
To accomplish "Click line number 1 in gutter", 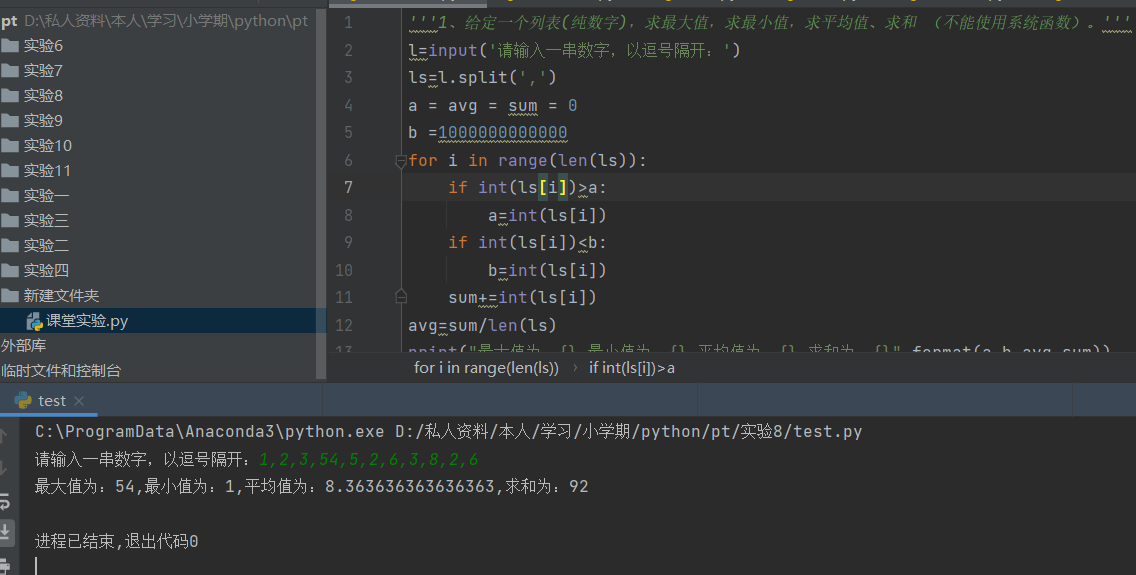I will pyautogui.click(x=348, y=22).
